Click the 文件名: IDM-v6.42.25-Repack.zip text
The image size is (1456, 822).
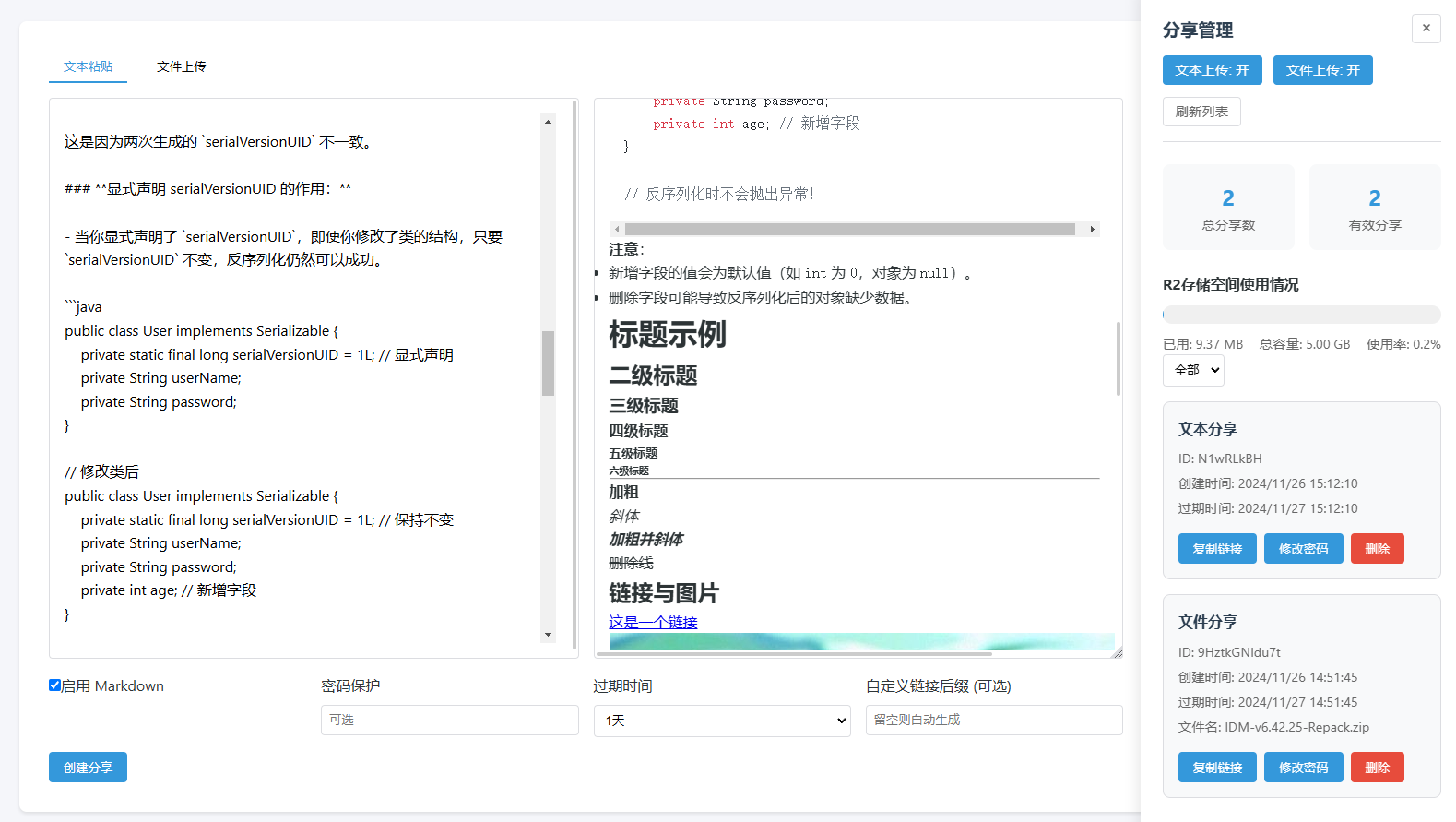tap(1273, 727)
